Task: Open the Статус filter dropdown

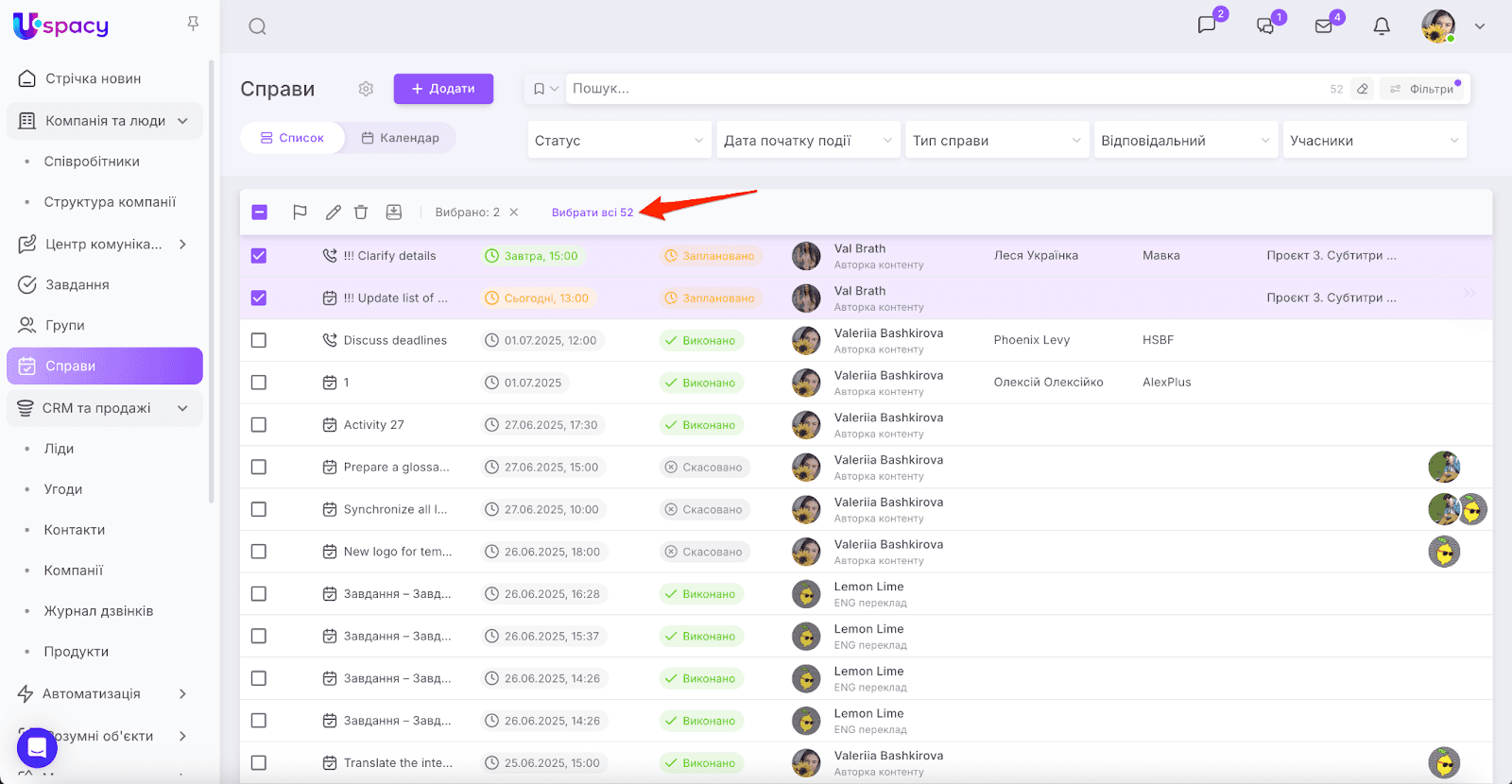Action: point(619,141)
